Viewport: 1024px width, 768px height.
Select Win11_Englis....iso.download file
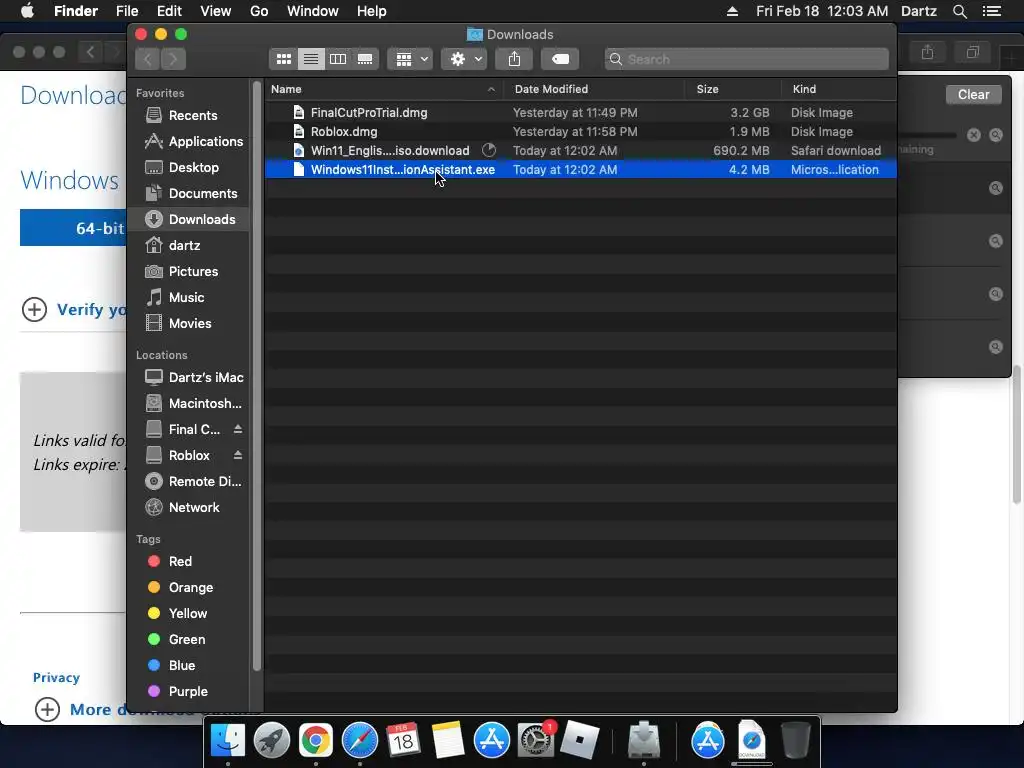581,151
